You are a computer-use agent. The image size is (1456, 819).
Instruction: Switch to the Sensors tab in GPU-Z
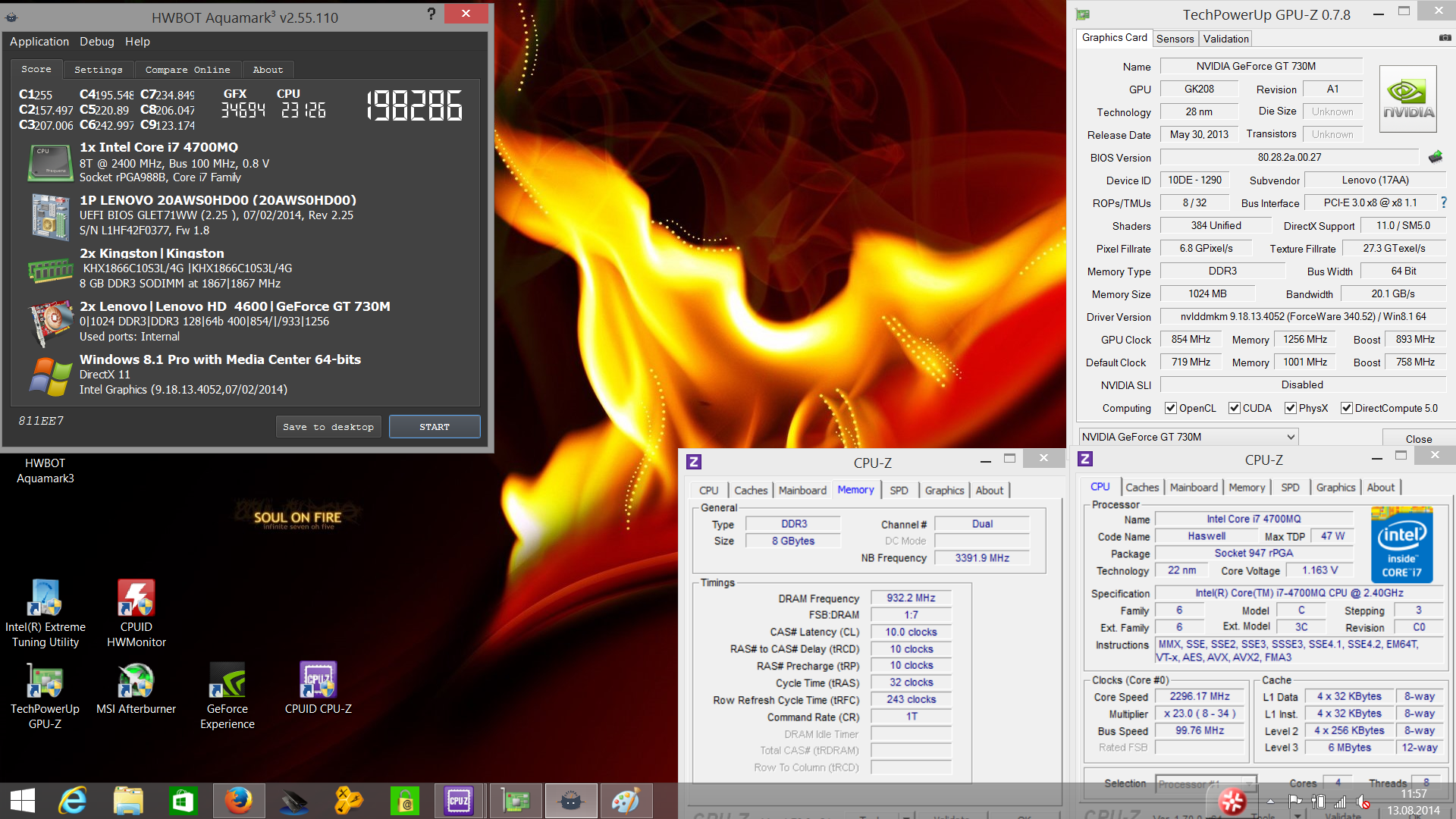coord(1175,39)
